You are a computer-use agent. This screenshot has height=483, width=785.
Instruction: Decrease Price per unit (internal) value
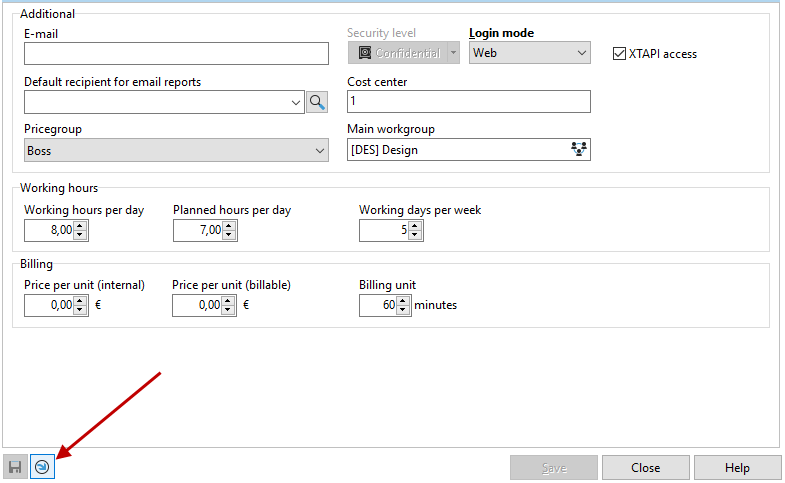click(81, 311)
